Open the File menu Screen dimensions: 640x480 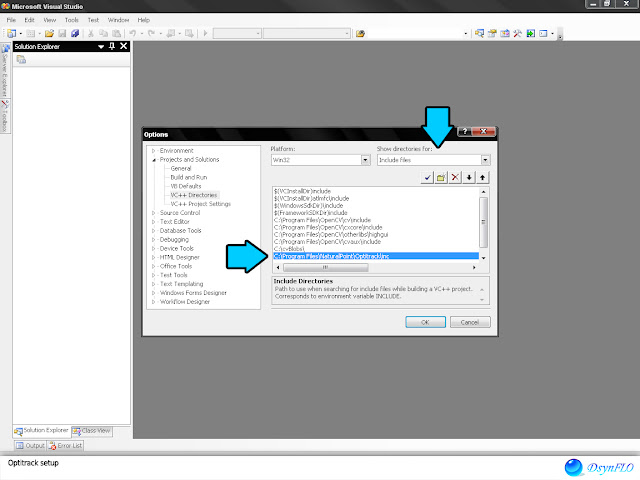pos(11,20)
